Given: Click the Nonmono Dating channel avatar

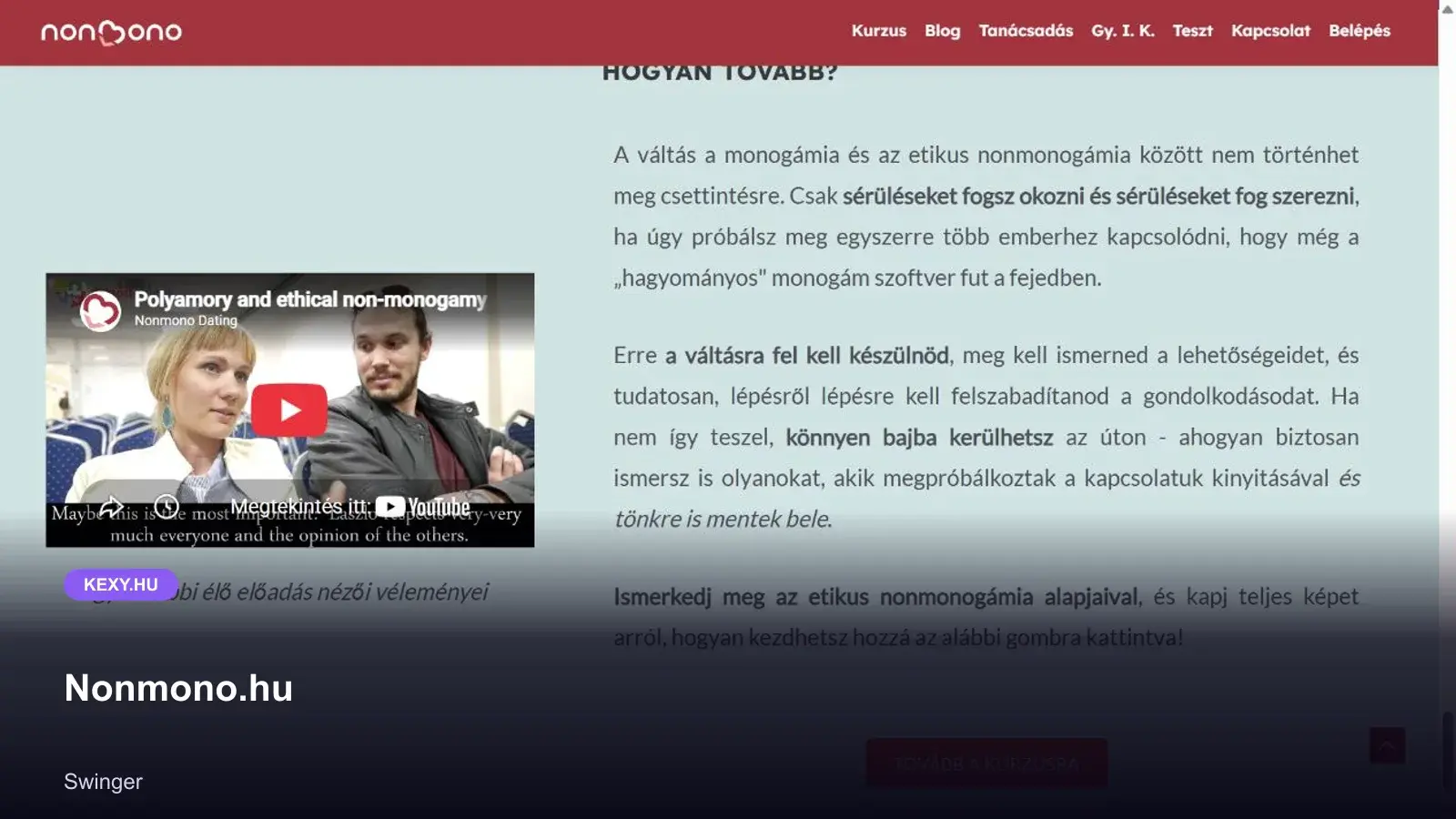Looking at the screenshot, I should click(x=101, y=310).
